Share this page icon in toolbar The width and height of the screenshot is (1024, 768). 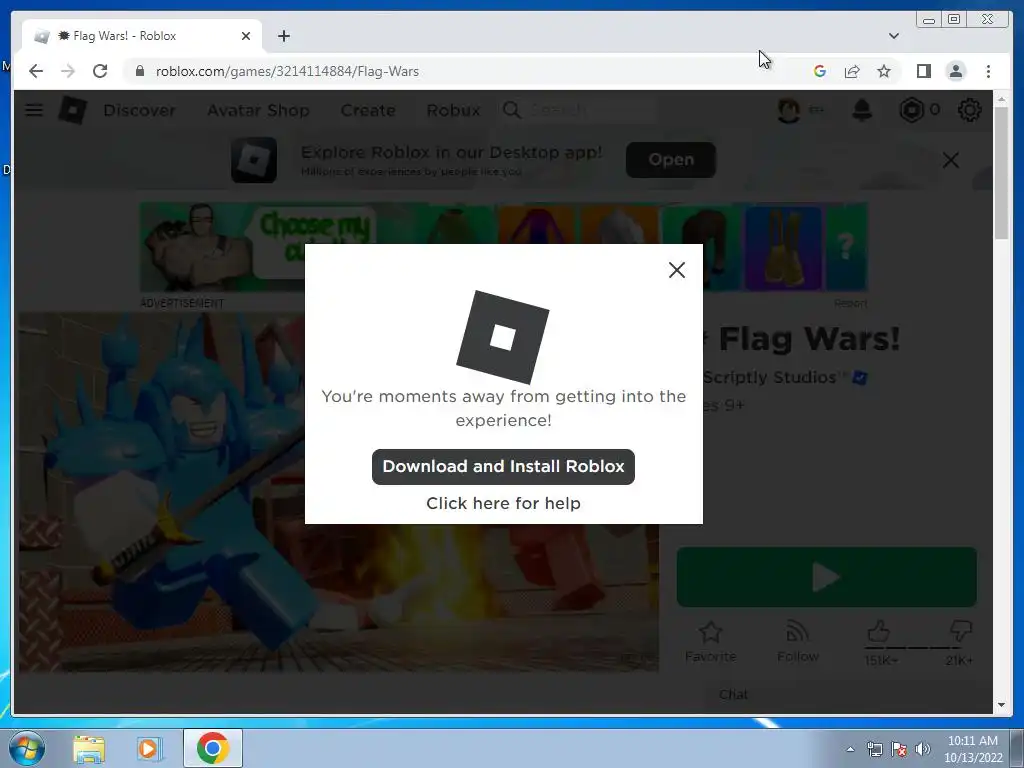tap(852, 71)
